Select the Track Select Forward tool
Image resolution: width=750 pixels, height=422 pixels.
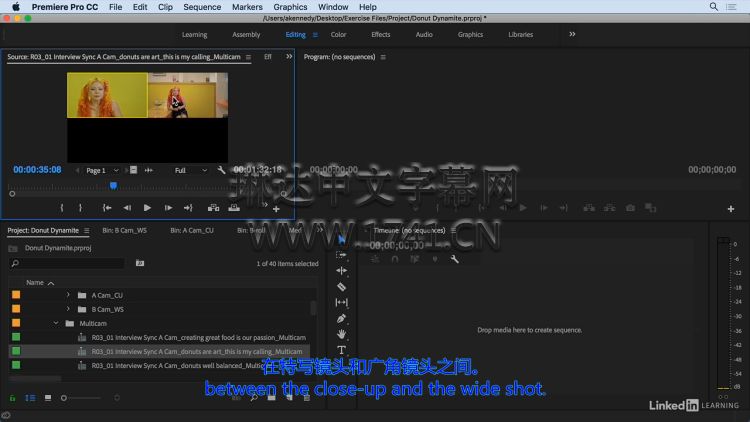[341, 255]
